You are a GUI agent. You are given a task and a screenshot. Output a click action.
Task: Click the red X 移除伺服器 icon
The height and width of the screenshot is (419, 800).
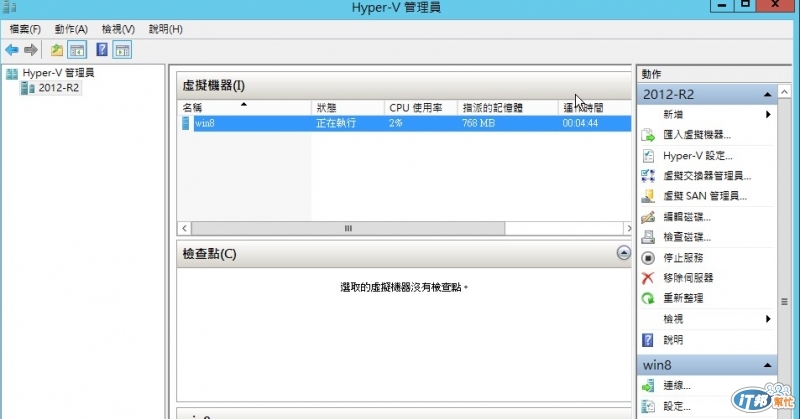pos(648,278)
